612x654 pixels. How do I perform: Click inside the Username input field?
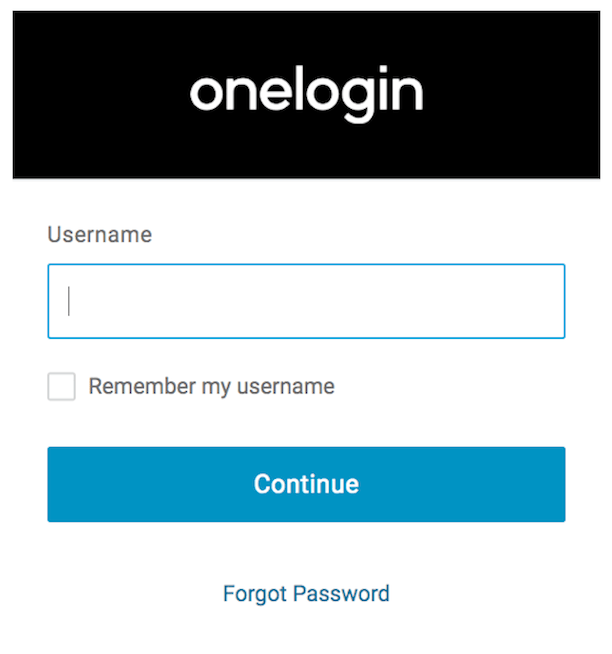pyautogui.click(x=306, y=301)
